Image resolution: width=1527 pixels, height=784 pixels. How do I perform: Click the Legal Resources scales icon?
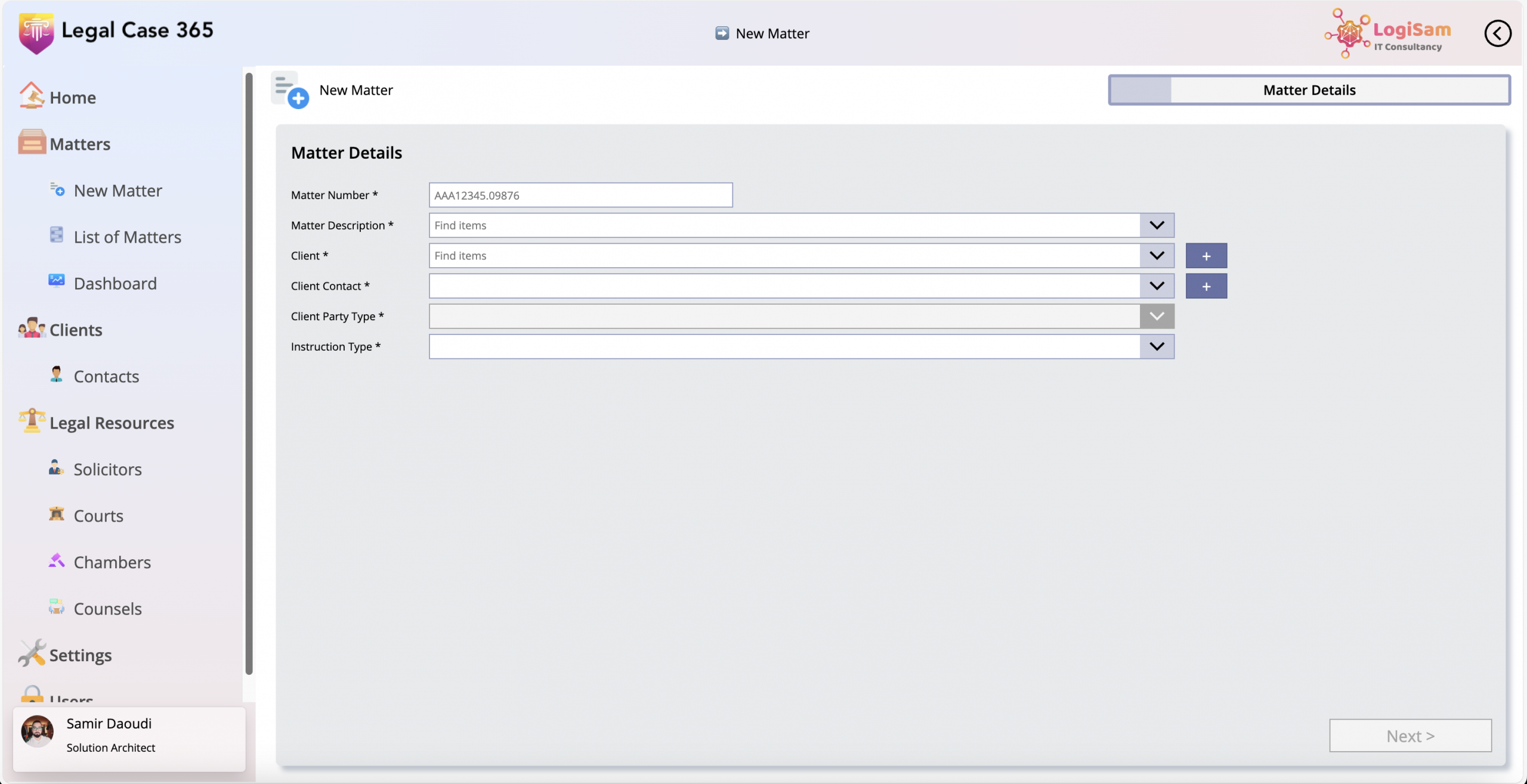32,421
